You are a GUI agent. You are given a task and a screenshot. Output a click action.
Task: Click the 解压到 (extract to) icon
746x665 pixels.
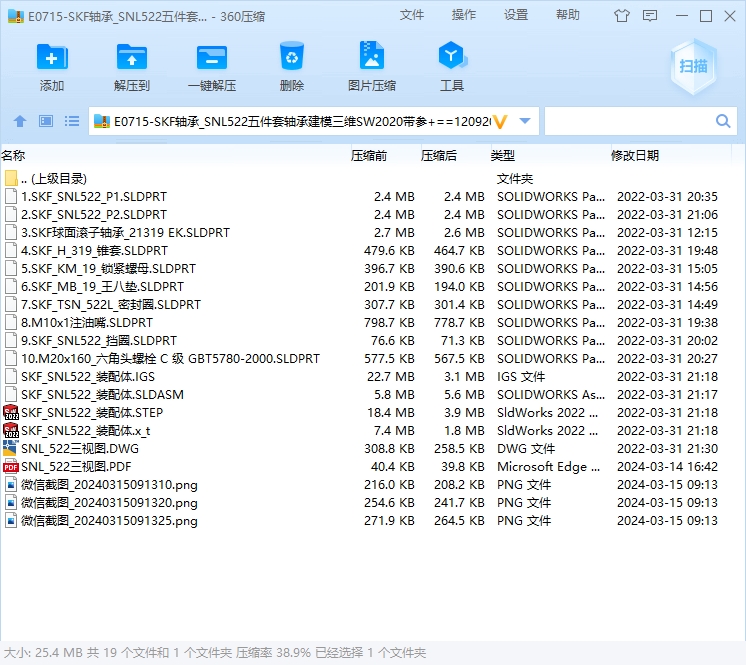pos(132,58)
